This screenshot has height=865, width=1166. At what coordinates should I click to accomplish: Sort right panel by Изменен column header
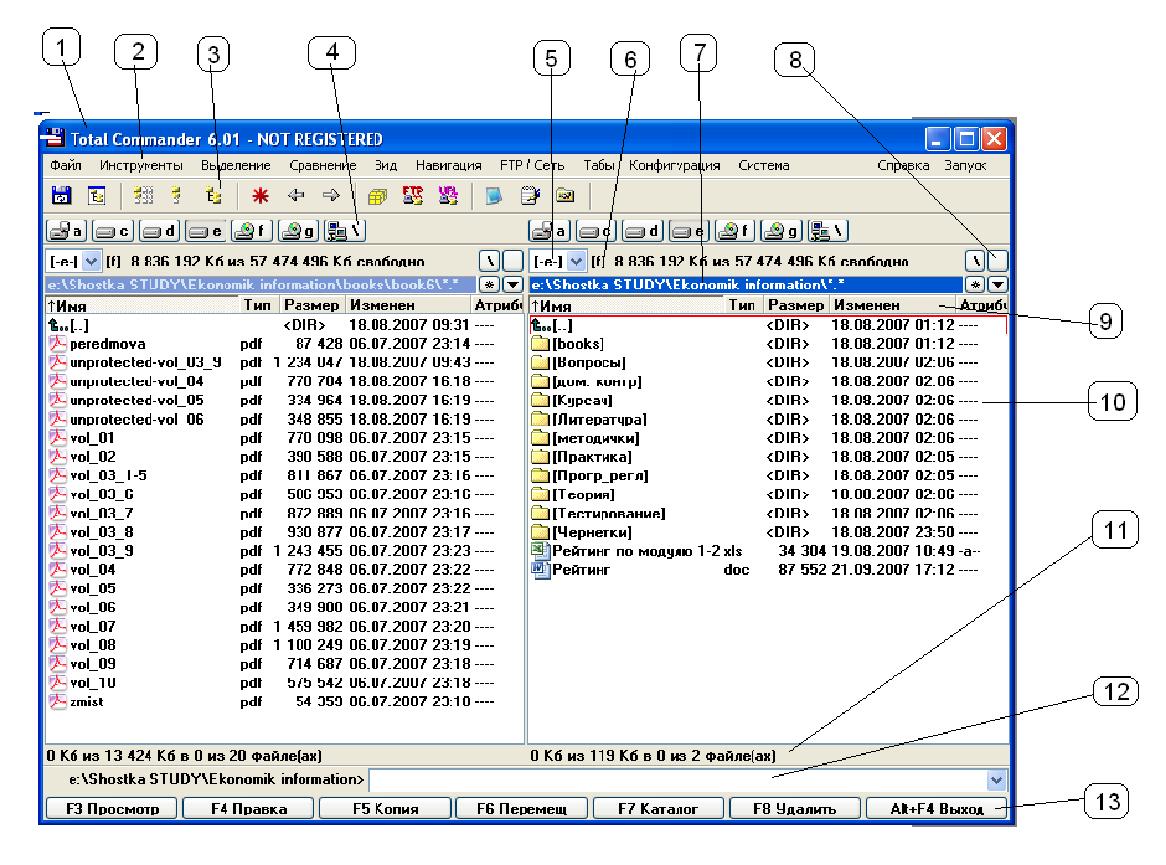coord(892,305)
